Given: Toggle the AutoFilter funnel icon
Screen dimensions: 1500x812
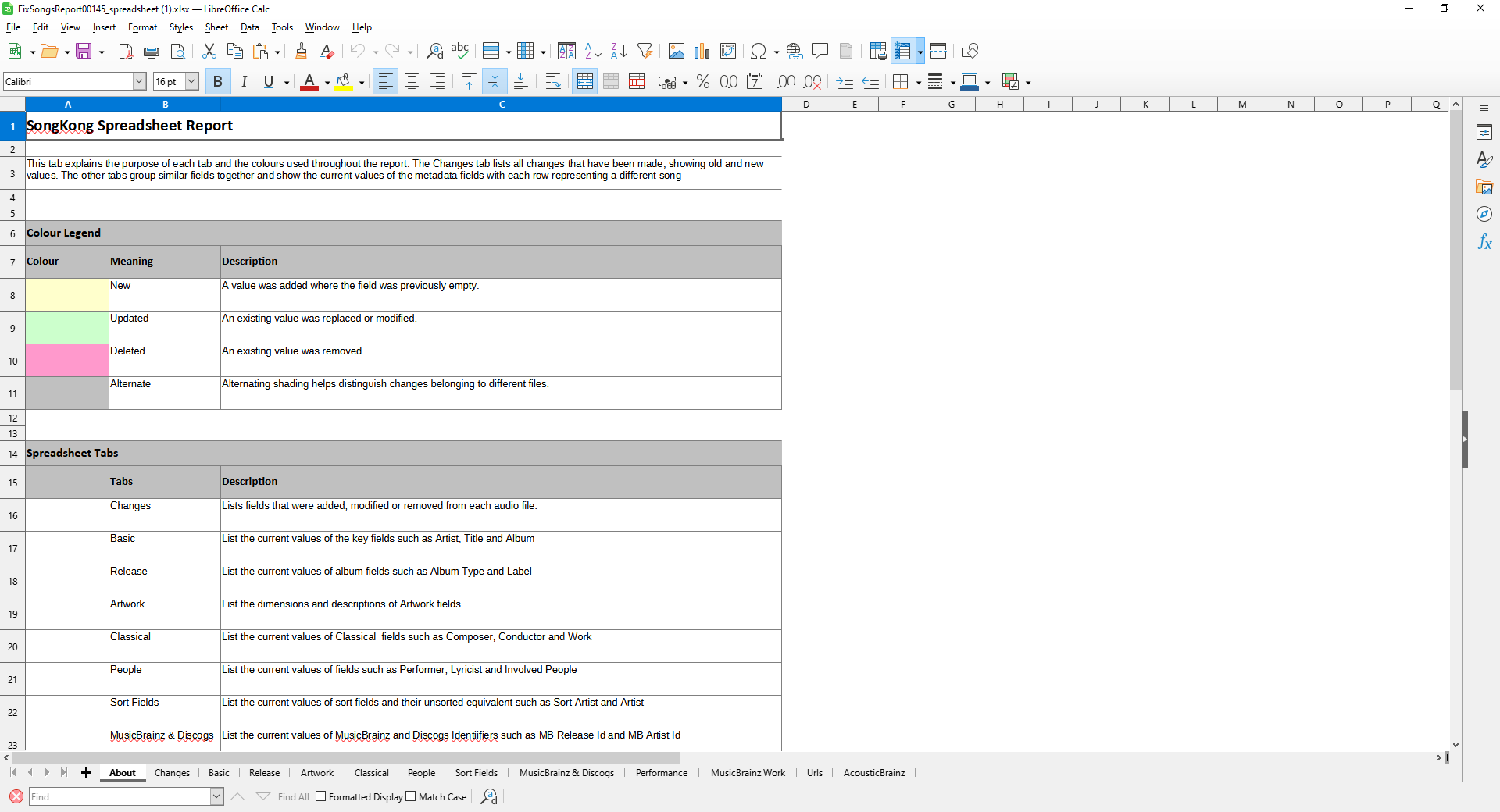Looking at the screenshot, I should click(x=645, y=52).
